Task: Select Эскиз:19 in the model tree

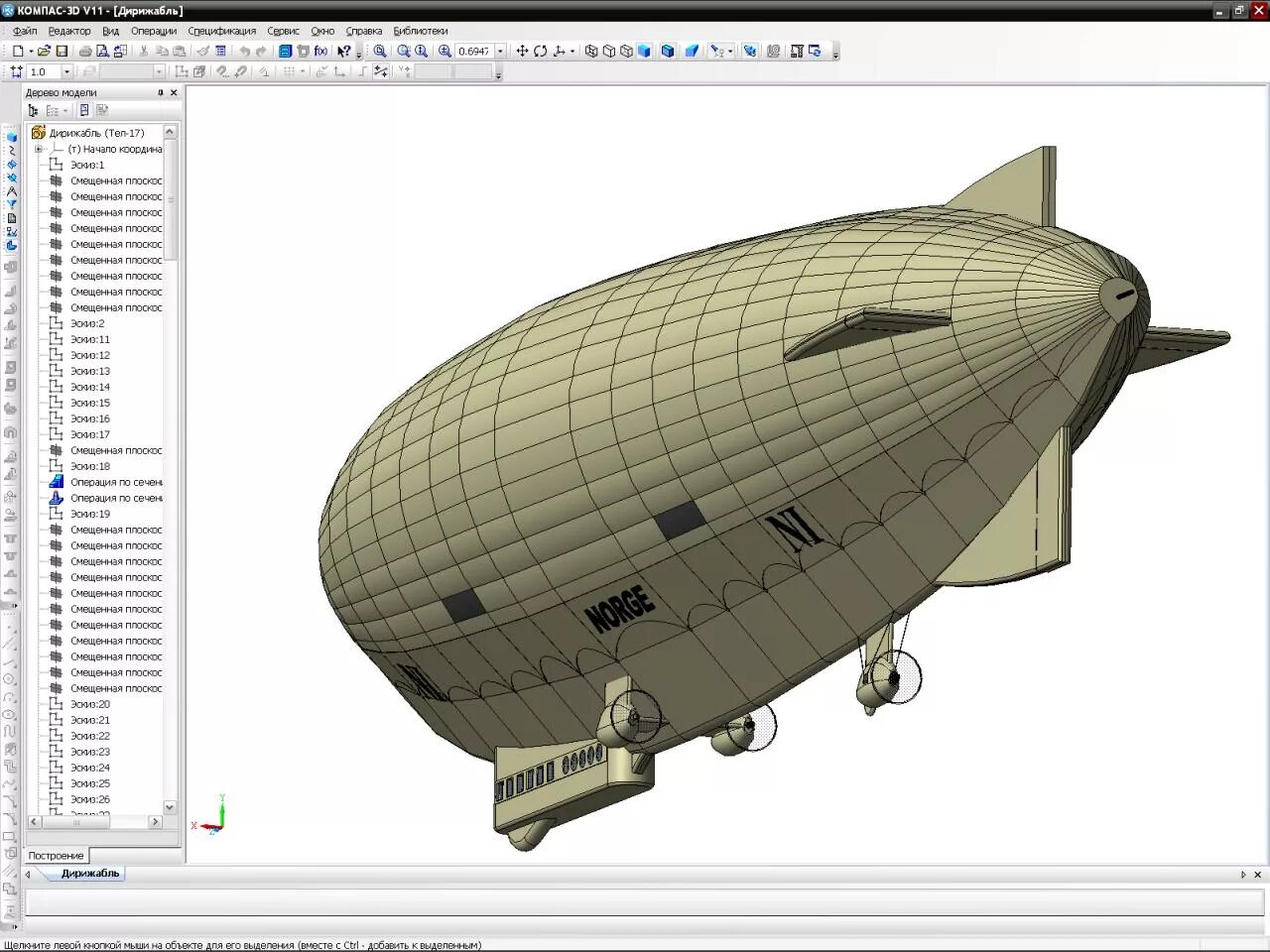Action: [90, 514]
